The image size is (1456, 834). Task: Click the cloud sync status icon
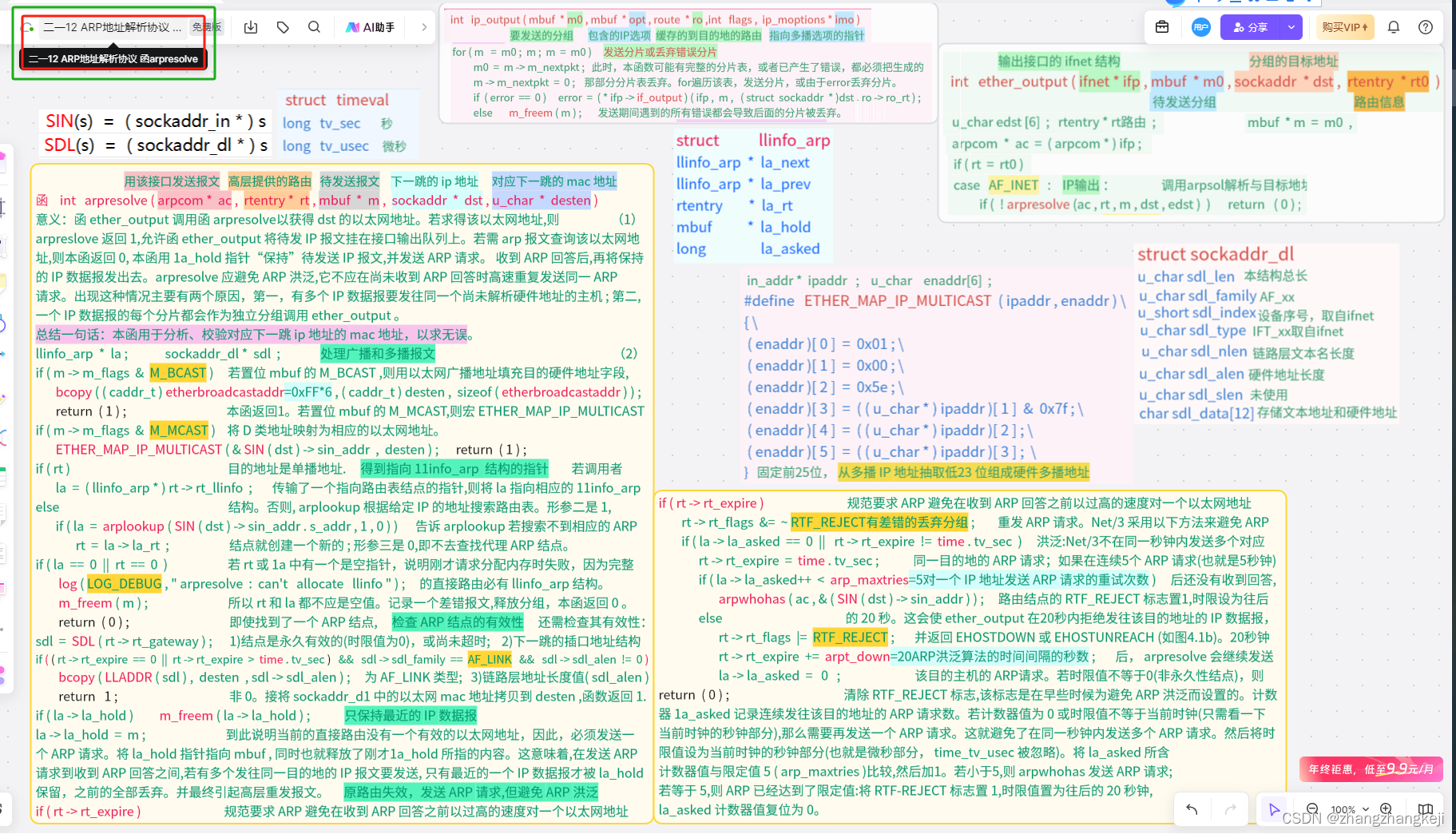pyautogui.click(x=28, y=27)
